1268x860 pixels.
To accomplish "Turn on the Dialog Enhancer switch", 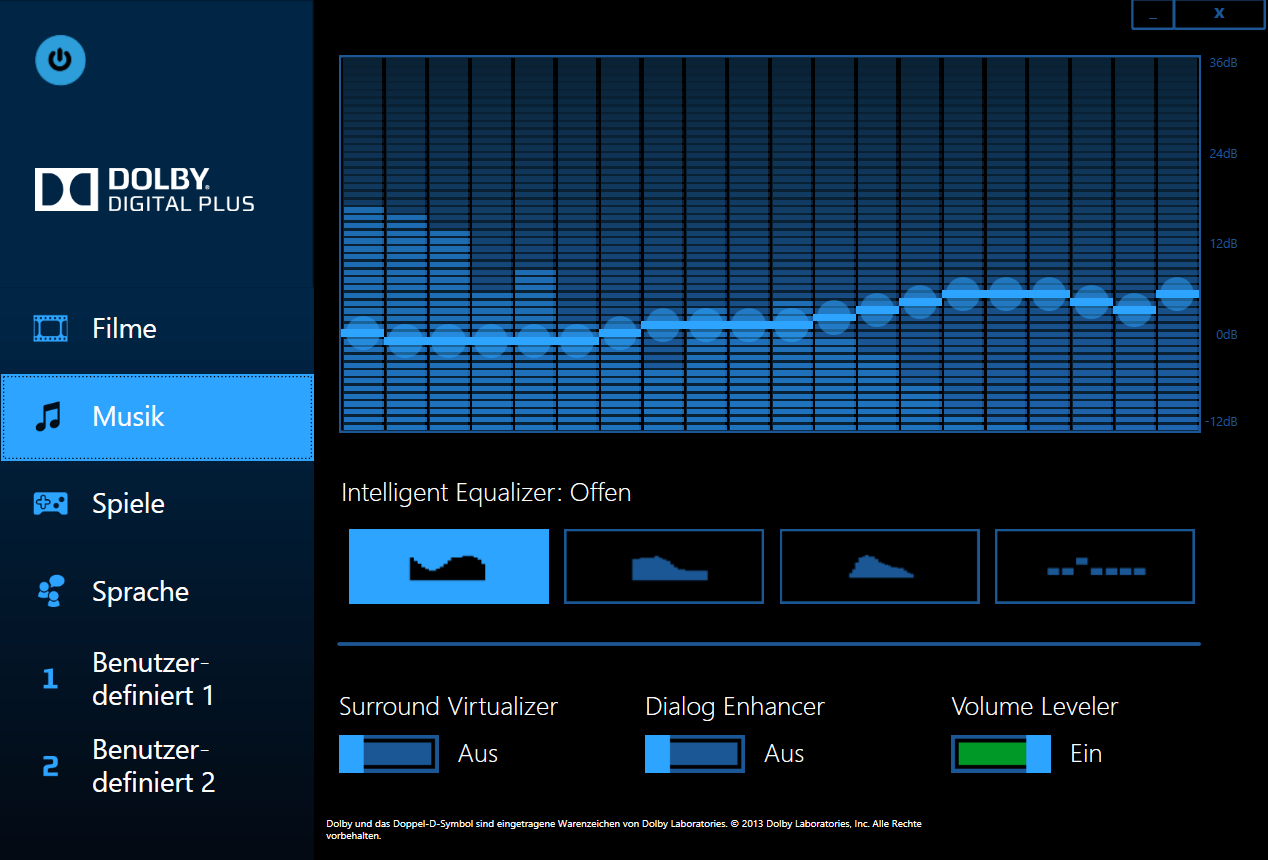I will (x=695, y=754).
